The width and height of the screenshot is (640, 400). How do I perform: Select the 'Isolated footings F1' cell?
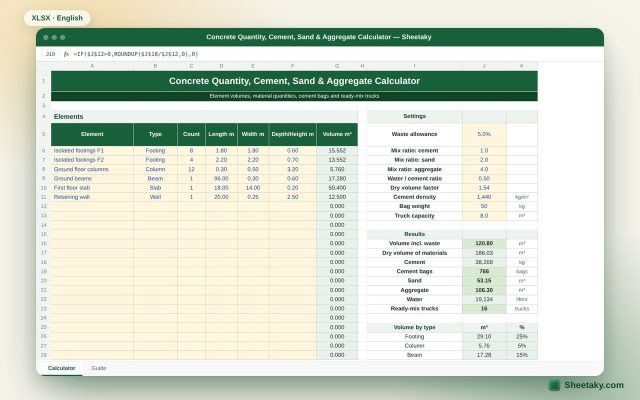coord(92,151)
